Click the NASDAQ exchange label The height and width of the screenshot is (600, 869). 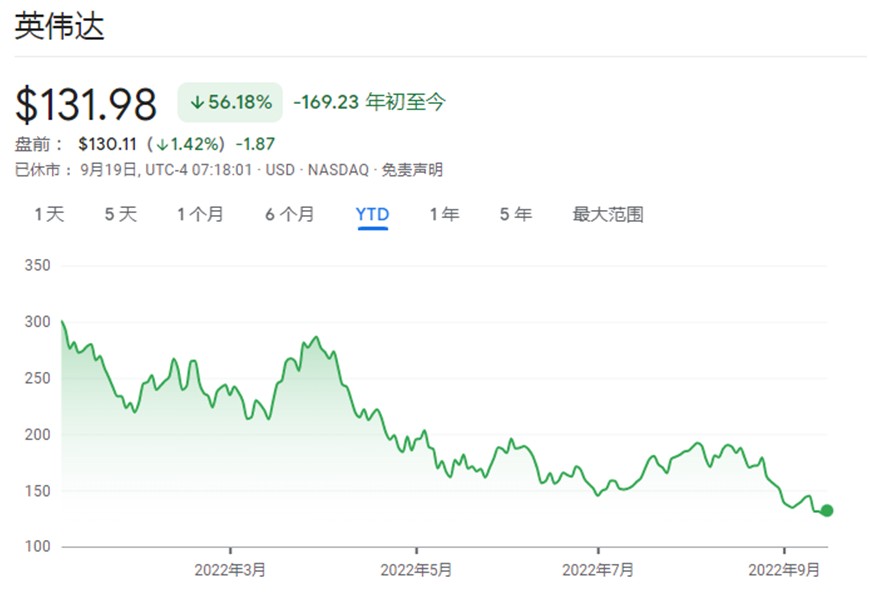(338, 170)
